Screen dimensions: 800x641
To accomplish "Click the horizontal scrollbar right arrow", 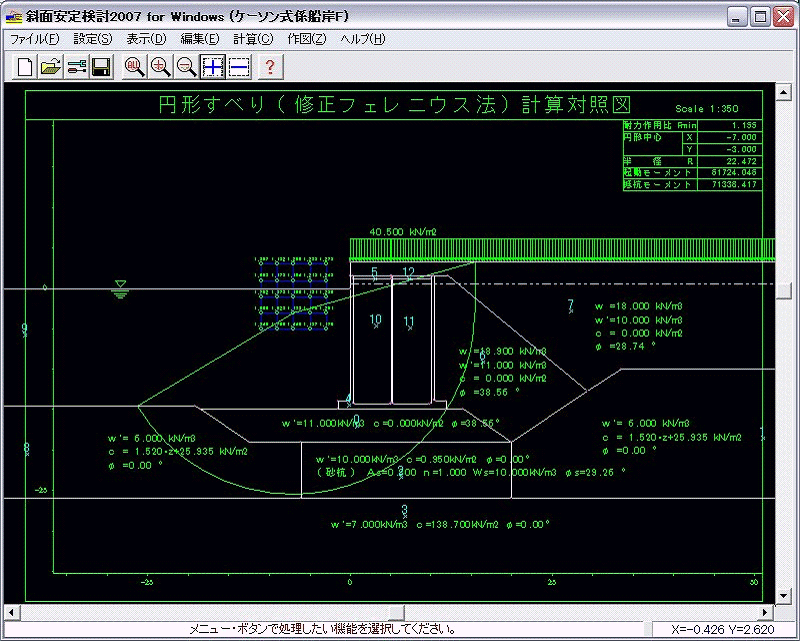I will (768, 611).
